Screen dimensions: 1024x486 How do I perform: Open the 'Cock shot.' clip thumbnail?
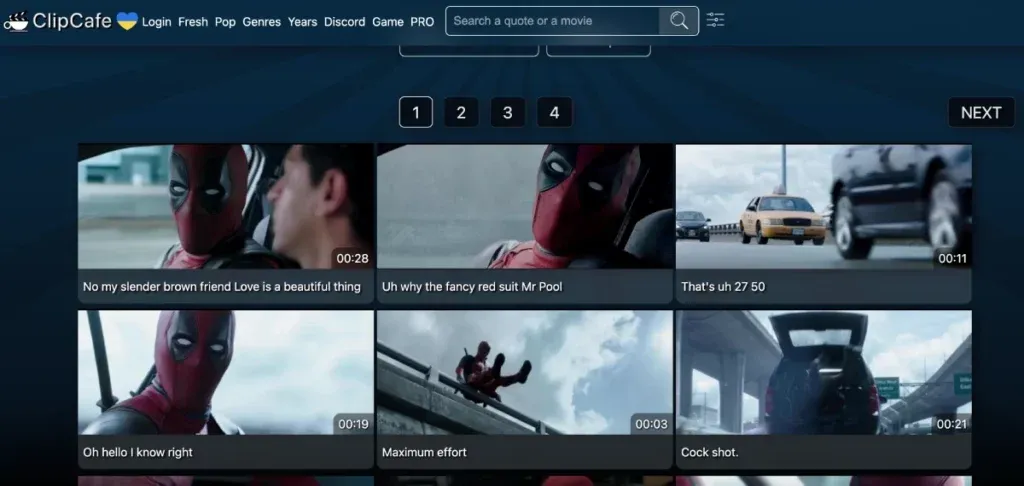point(824,372)
